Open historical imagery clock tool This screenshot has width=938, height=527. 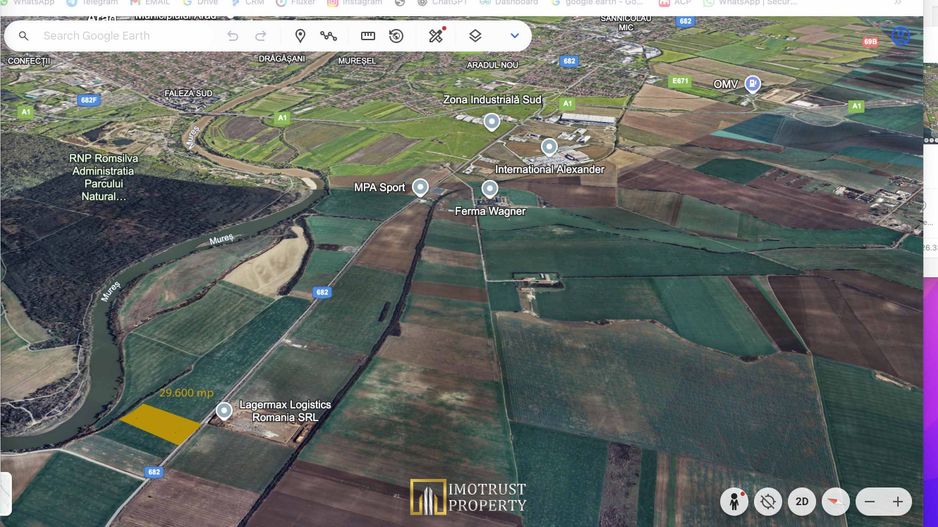point(397,36)
